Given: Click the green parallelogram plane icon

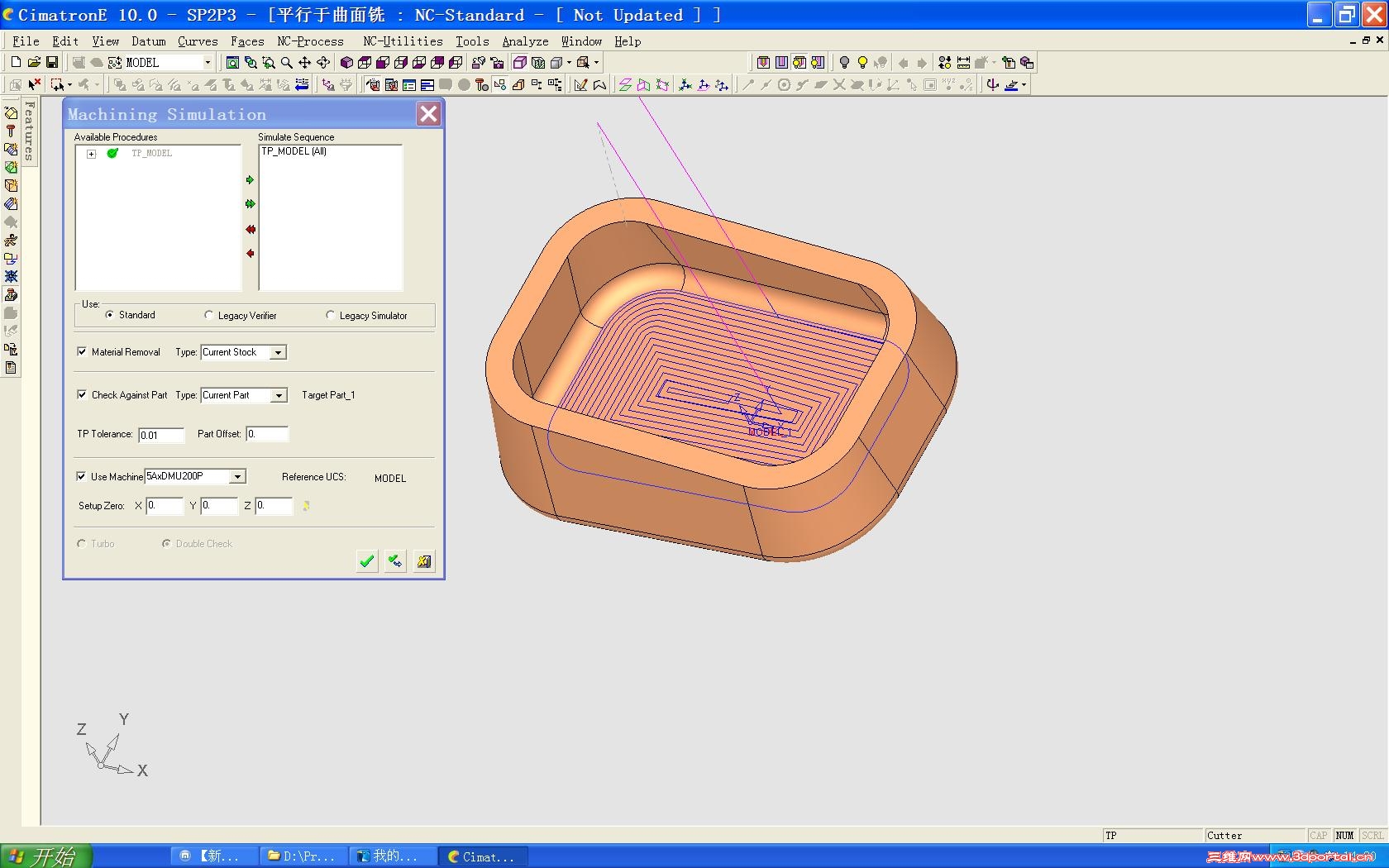Looking at the screenshot, I should pyautogui.click(x=625, y=84).
